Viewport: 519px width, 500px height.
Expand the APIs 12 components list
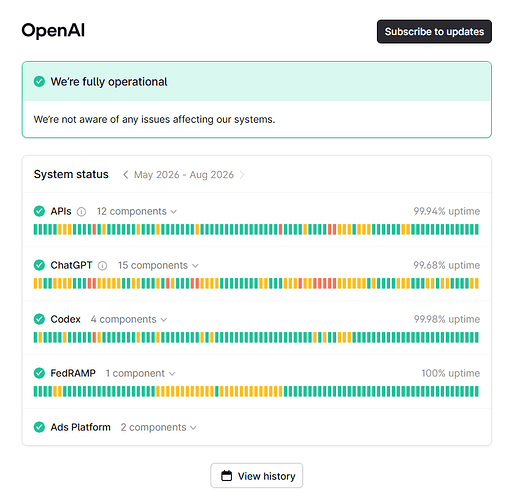pyautogui.click(x=137, y=211)
